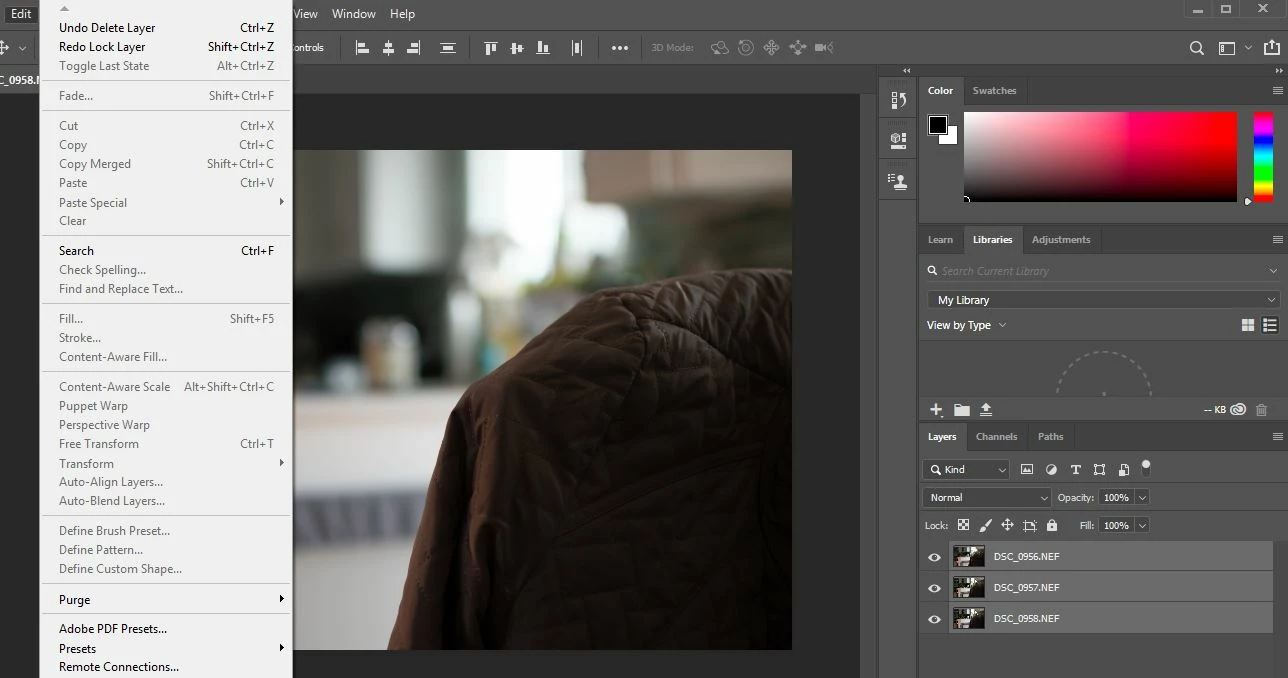Click the Share icon in options bar

pyautogui.click(x=1272, y=48)
